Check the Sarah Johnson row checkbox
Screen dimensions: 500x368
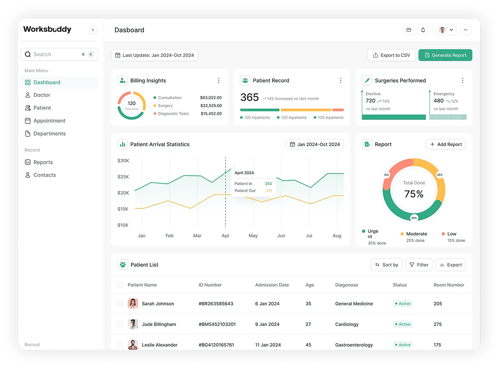click(120, 303)
